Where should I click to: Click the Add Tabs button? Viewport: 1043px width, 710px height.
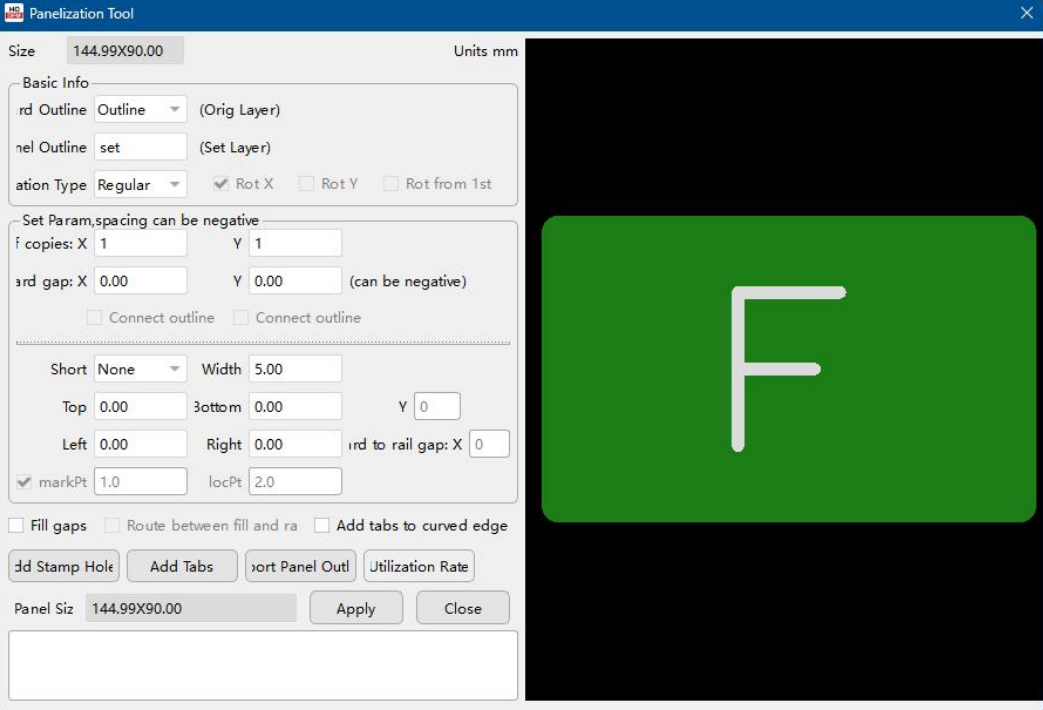point(182,567)
